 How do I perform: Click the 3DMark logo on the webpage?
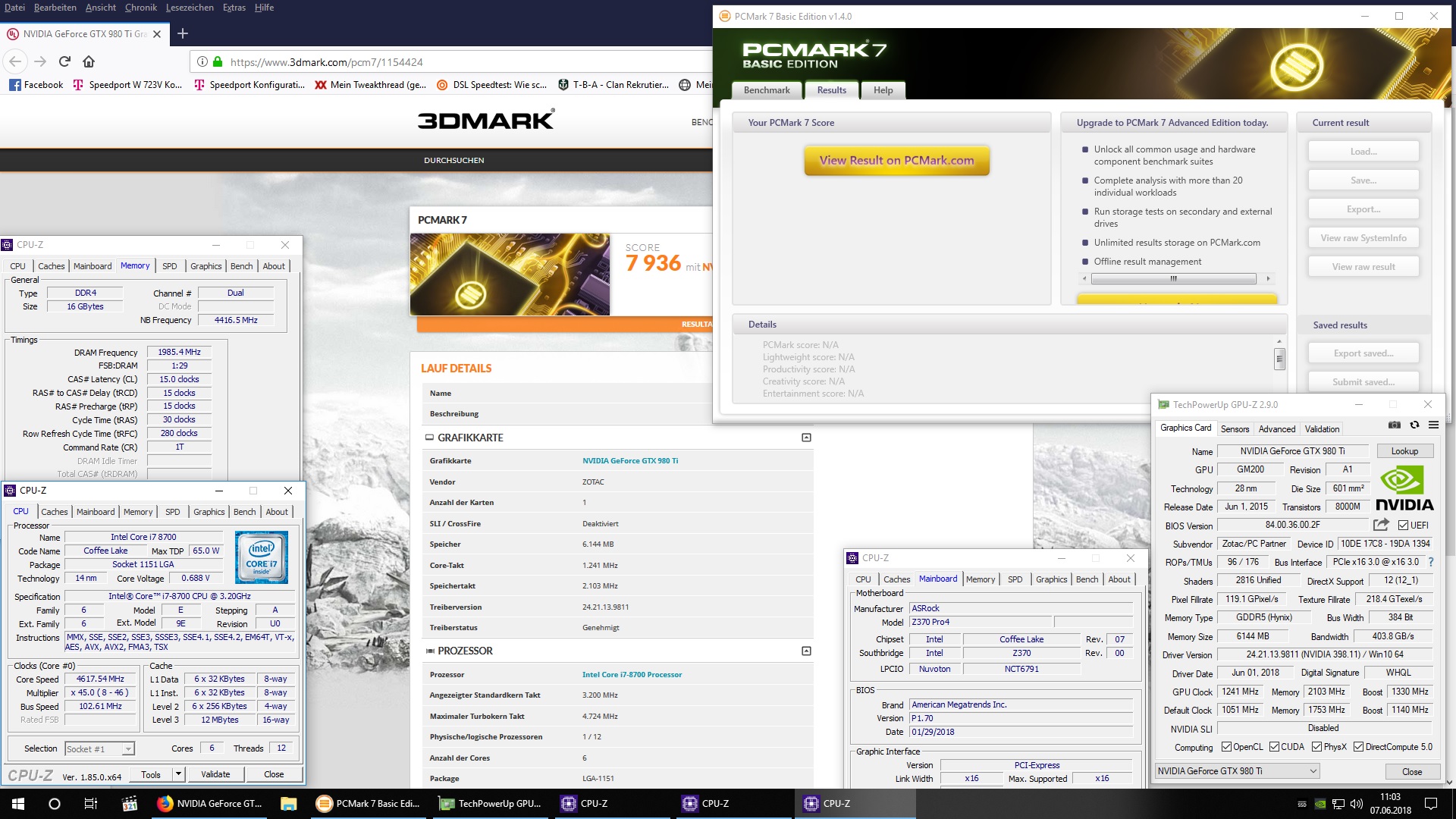(486, 120)
